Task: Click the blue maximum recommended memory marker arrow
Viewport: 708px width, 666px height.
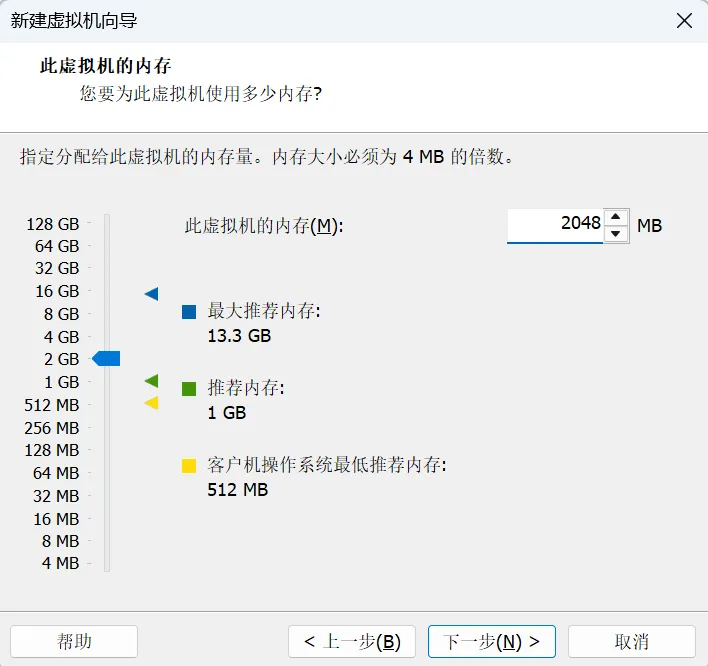Action: [x=152, y=294]
